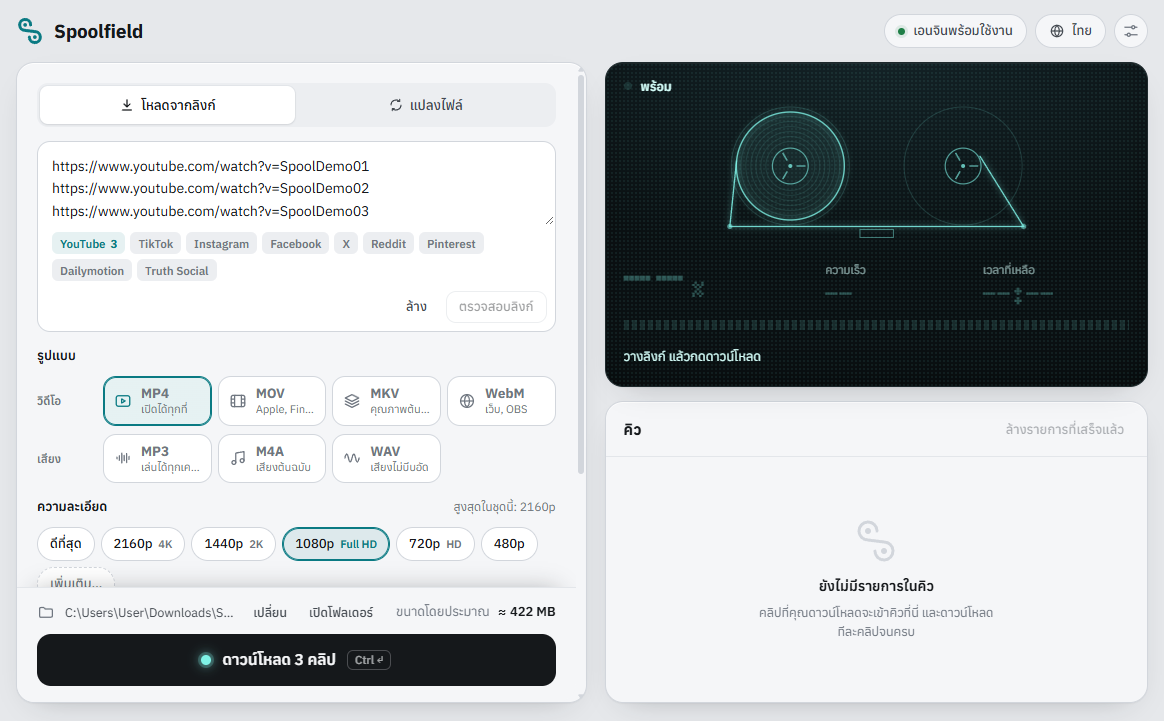
Task: Pick 480p resolution
Action: click(509, 544)
